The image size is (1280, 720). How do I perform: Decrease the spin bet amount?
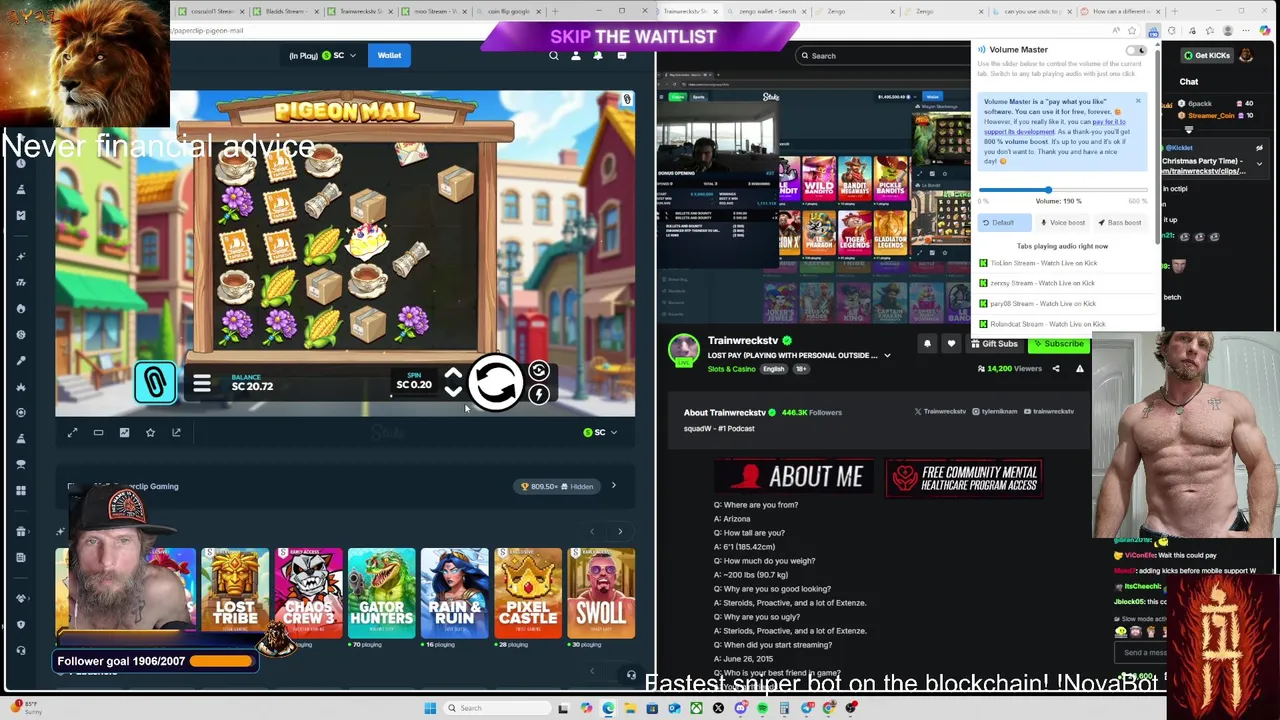coord(453,392)
